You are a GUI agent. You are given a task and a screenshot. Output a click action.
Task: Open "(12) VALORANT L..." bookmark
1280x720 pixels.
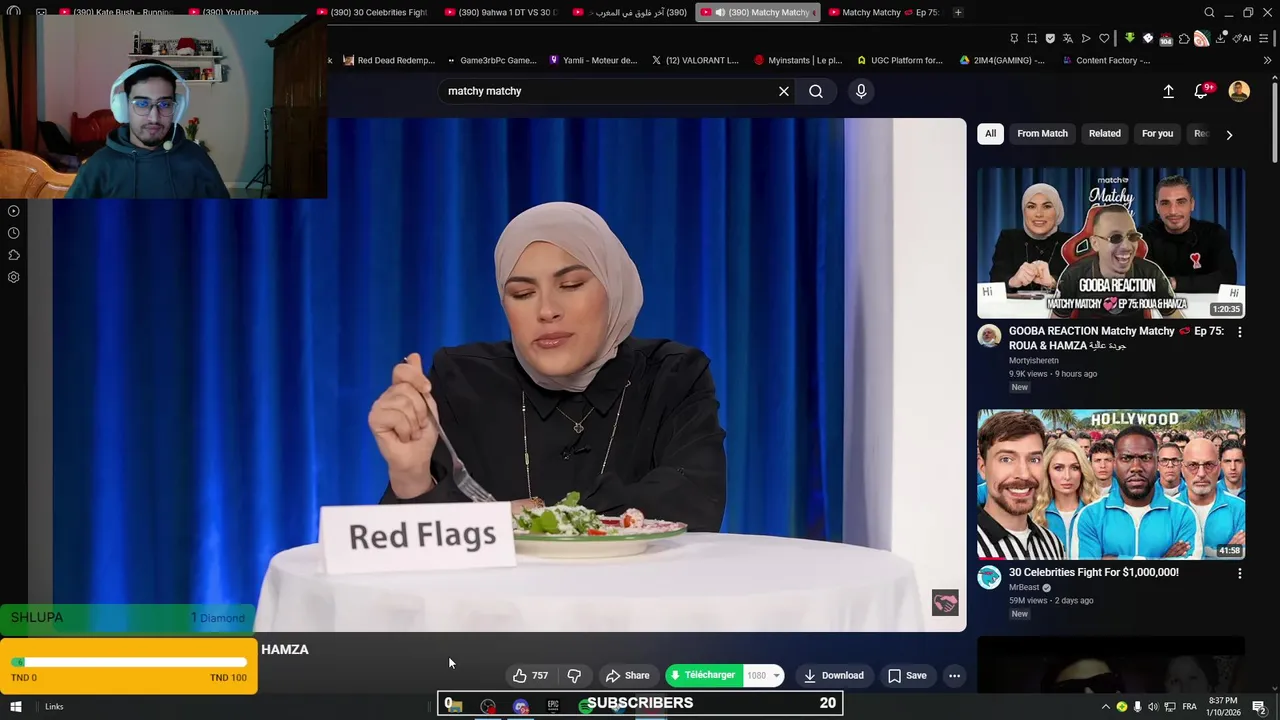point(695,60)
